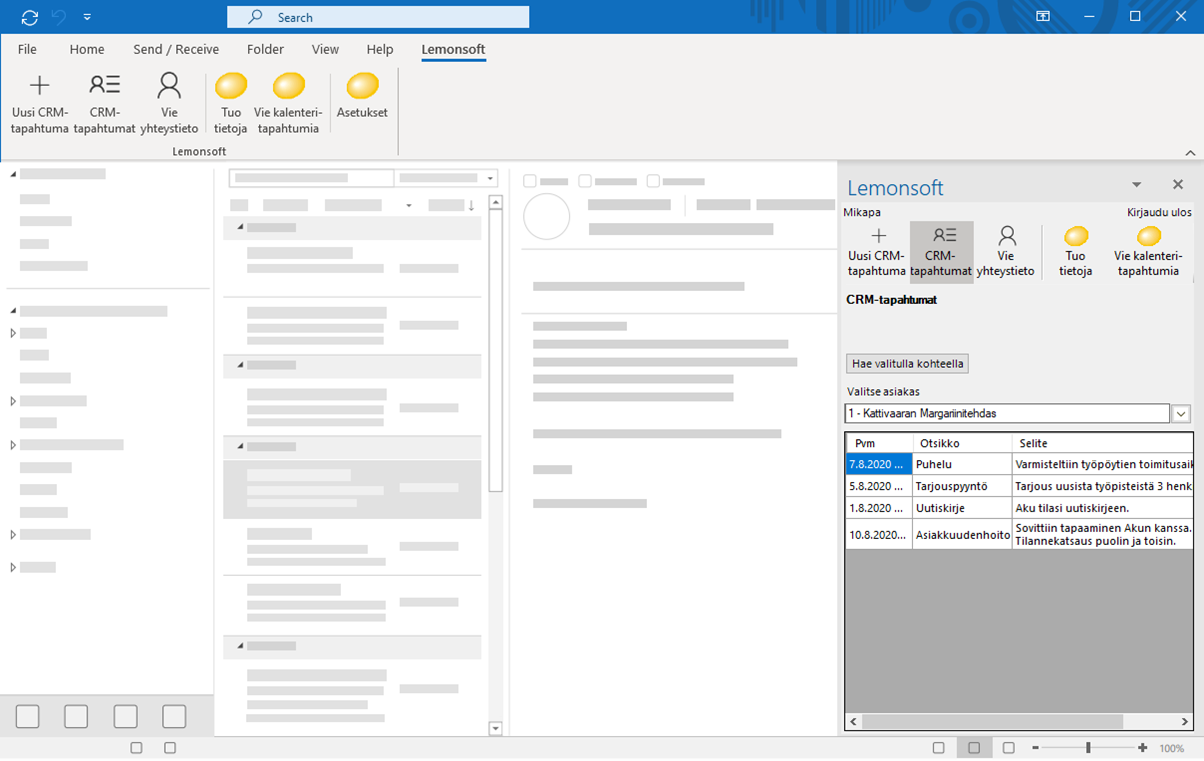Click the Kirjaudu ulos link
Image resolution: width=1204 pixels, height=761 pixels.
(1159, 212)
